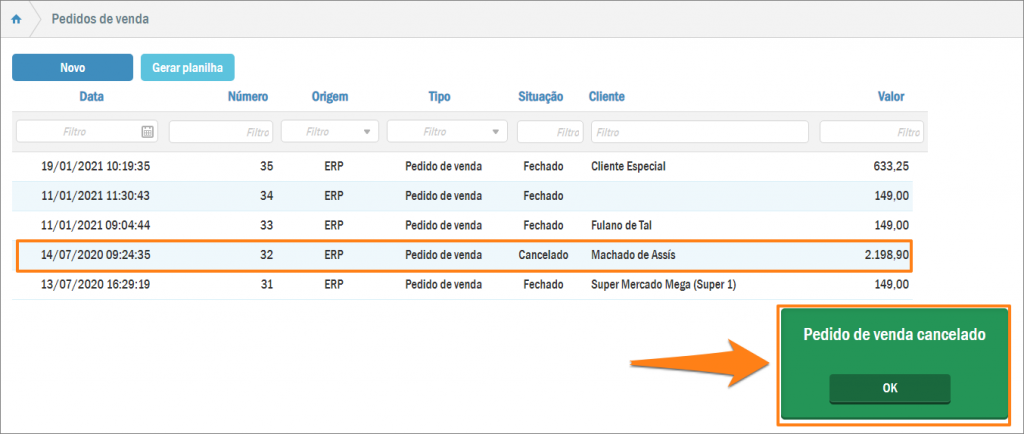
Task: Click the Cliente filter input field
Action: [x=699, y=131]
